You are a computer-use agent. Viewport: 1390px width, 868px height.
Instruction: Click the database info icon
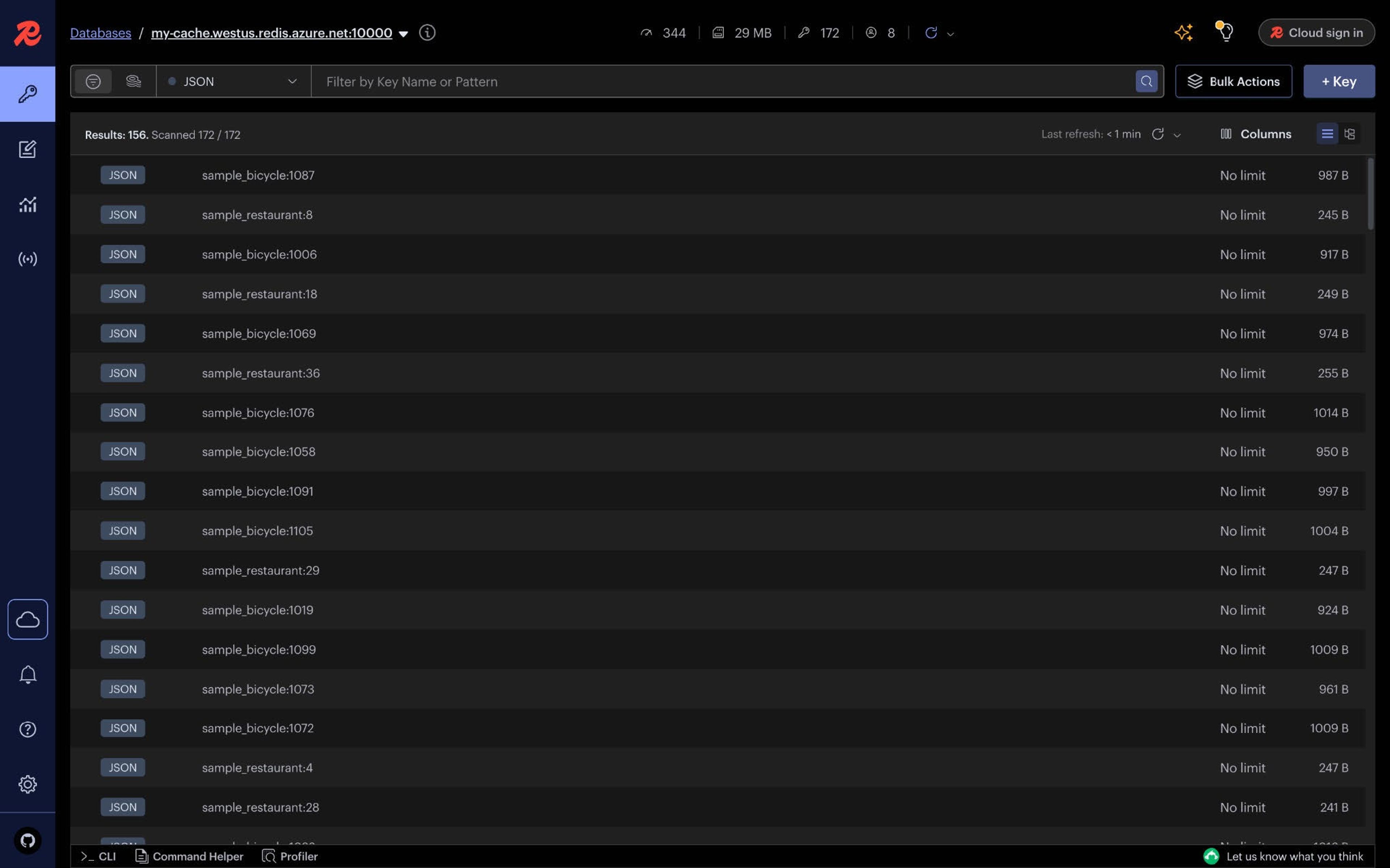(x=427, y=33)
